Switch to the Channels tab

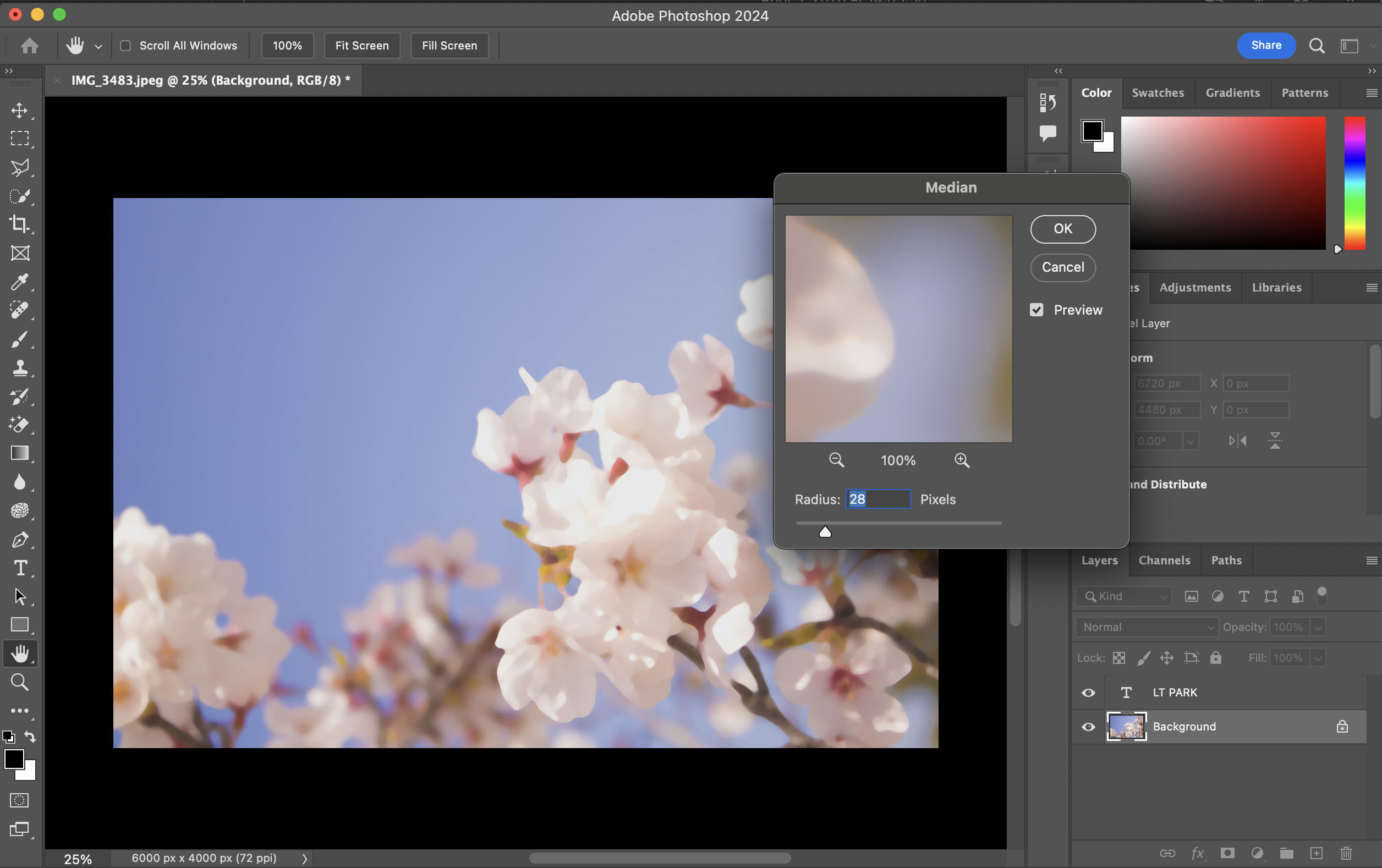coord(1164,560)
